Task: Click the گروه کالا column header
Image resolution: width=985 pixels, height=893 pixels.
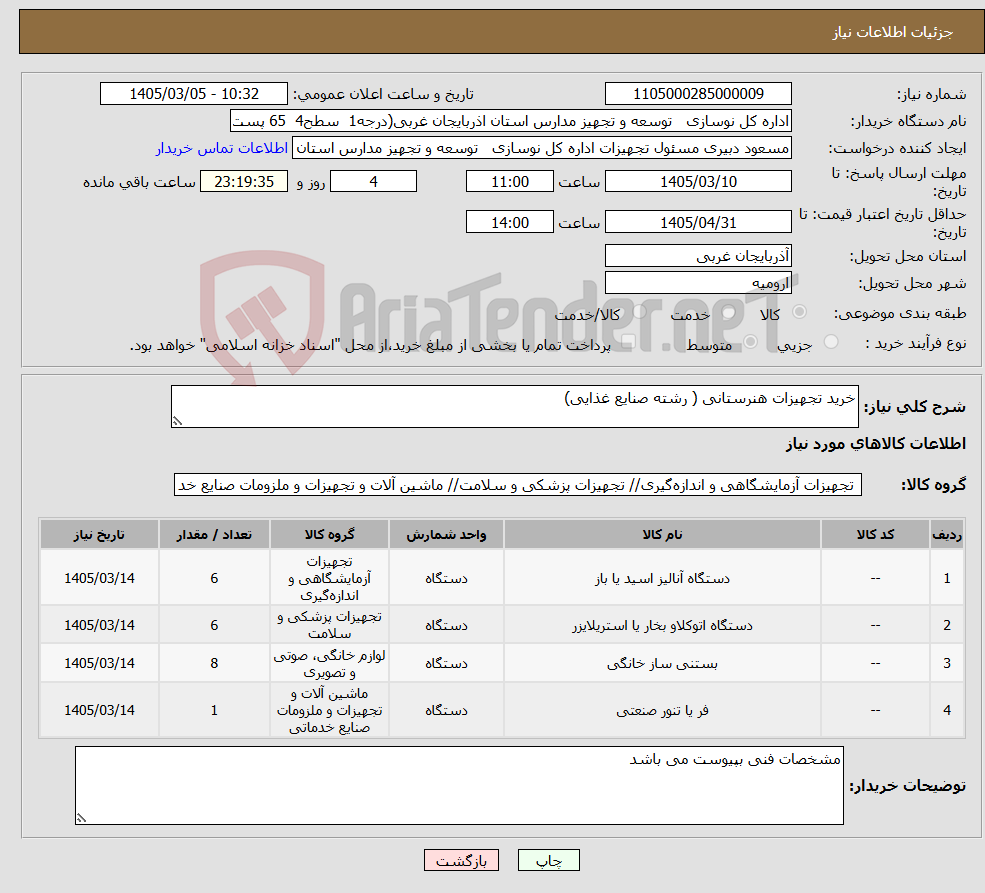Action: click(329, 534)
